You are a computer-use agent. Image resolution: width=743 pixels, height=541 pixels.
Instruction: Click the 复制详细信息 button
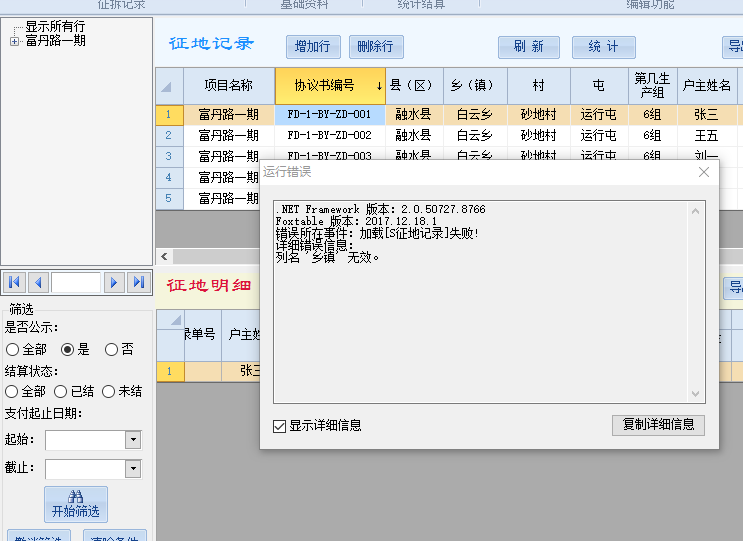pos(658,425)
